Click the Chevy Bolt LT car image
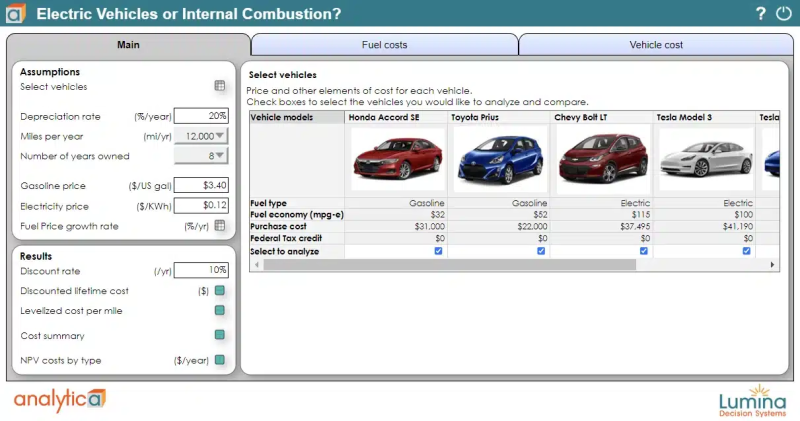This screenshot has height=421, width=800. click(603, 159)
